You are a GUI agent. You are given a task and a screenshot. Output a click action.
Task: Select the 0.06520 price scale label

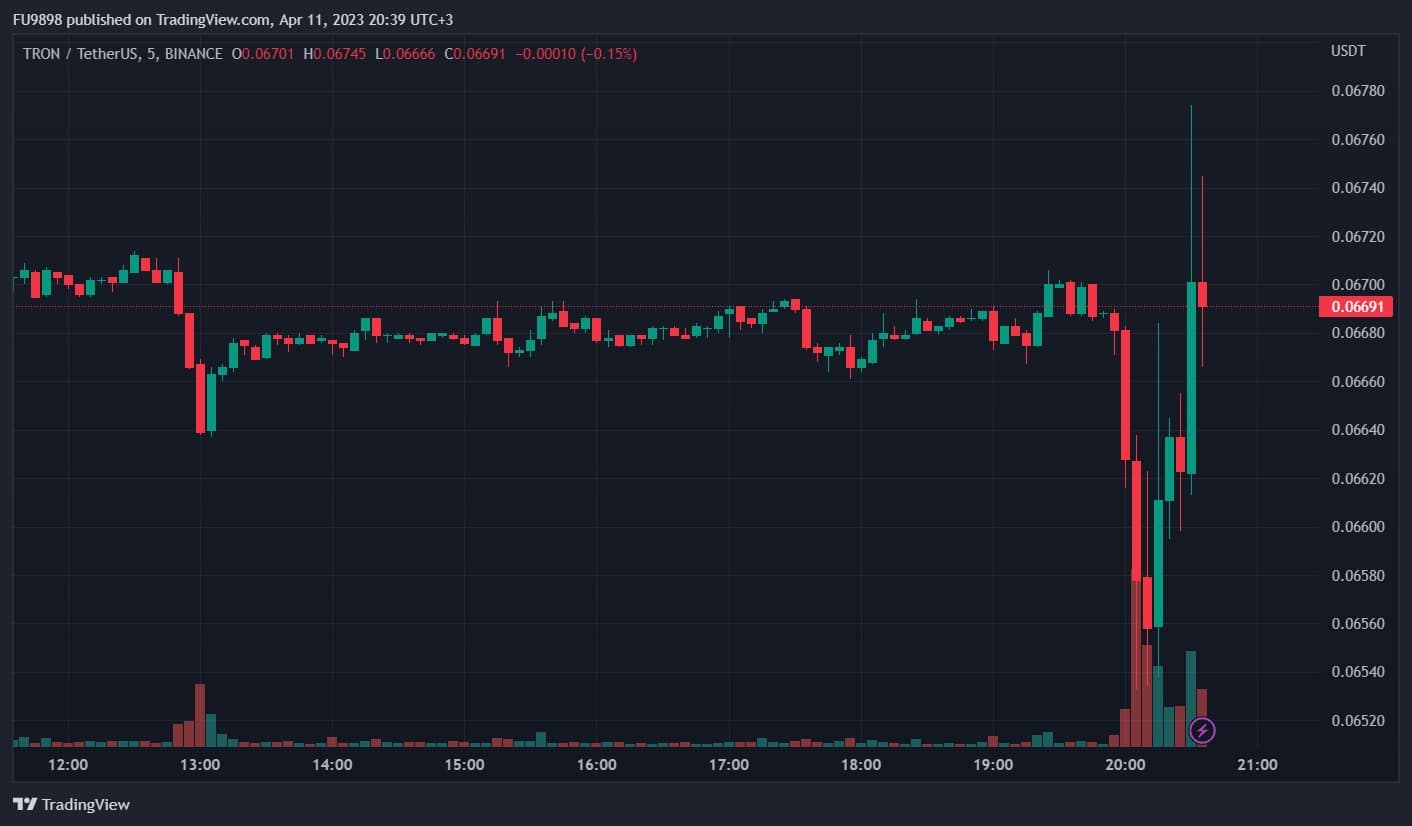1357,721
